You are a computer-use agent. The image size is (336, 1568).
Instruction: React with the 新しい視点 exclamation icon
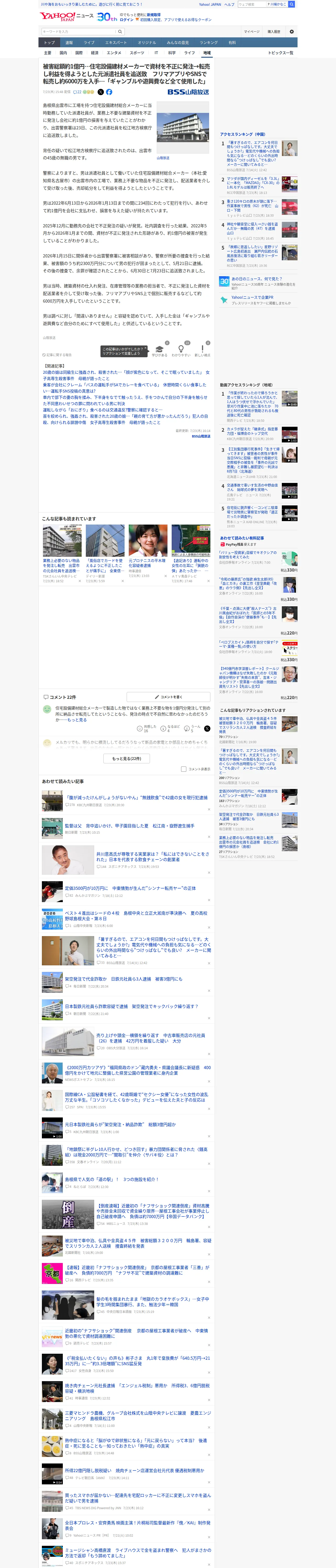203,349
